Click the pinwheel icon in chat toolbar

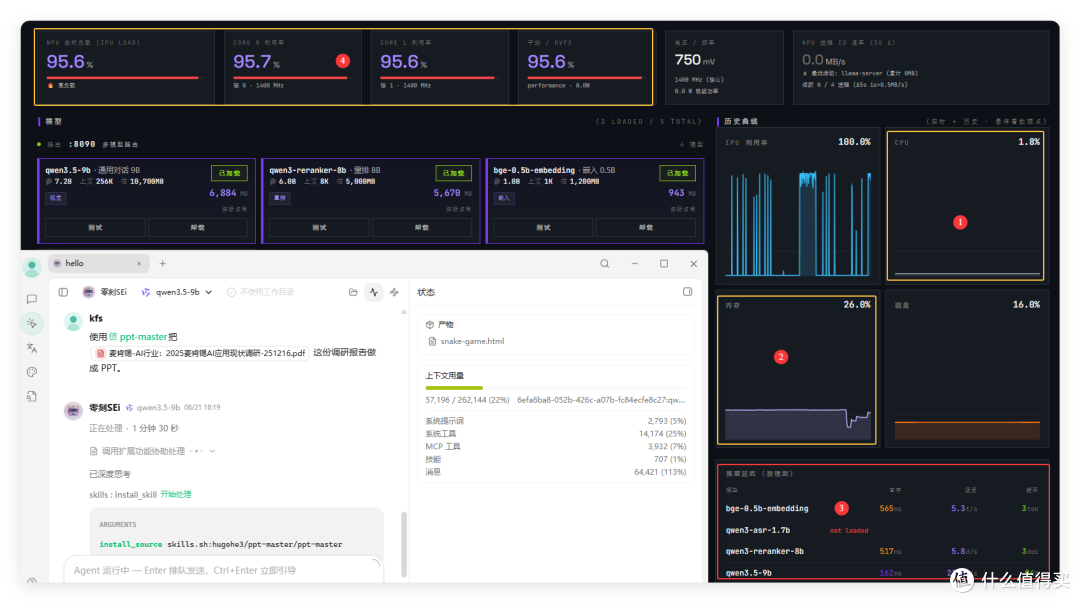click(x=394, y=292)
